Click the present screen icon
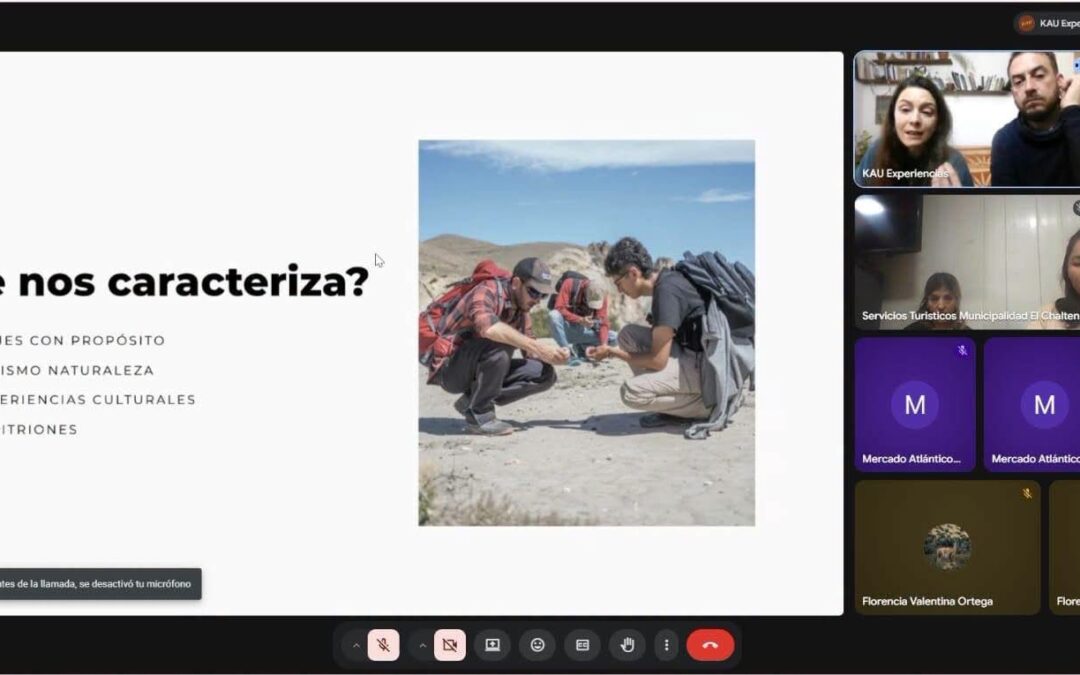Image resolution: width=1080 pixels, height=675 pixels. pos(492,645)
